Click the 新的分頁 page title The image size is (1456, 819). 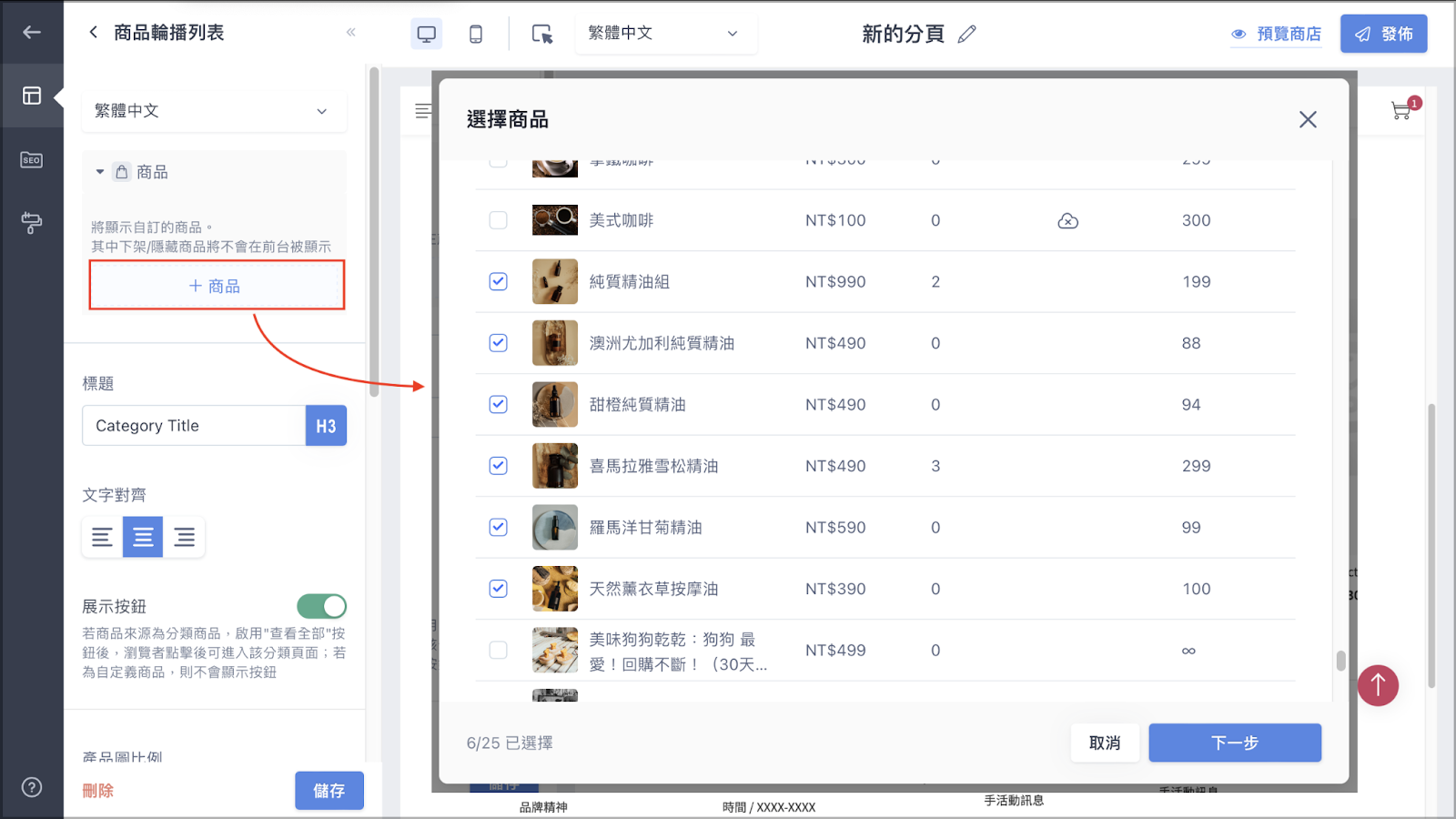[x=903, y=34]
